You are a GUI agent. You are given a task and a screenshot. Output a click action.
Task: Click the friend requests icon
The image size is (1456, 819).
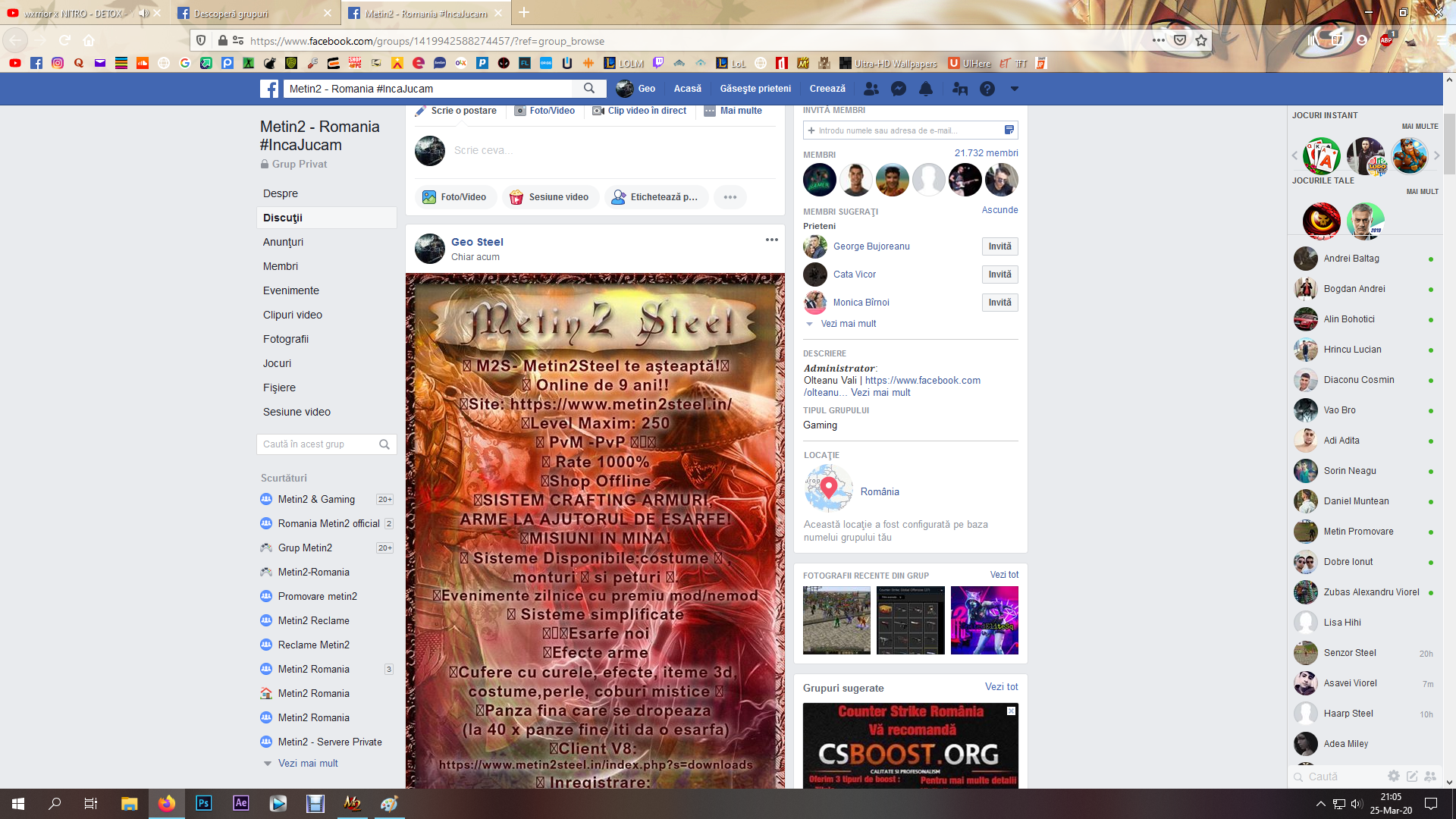pos(871,89)
